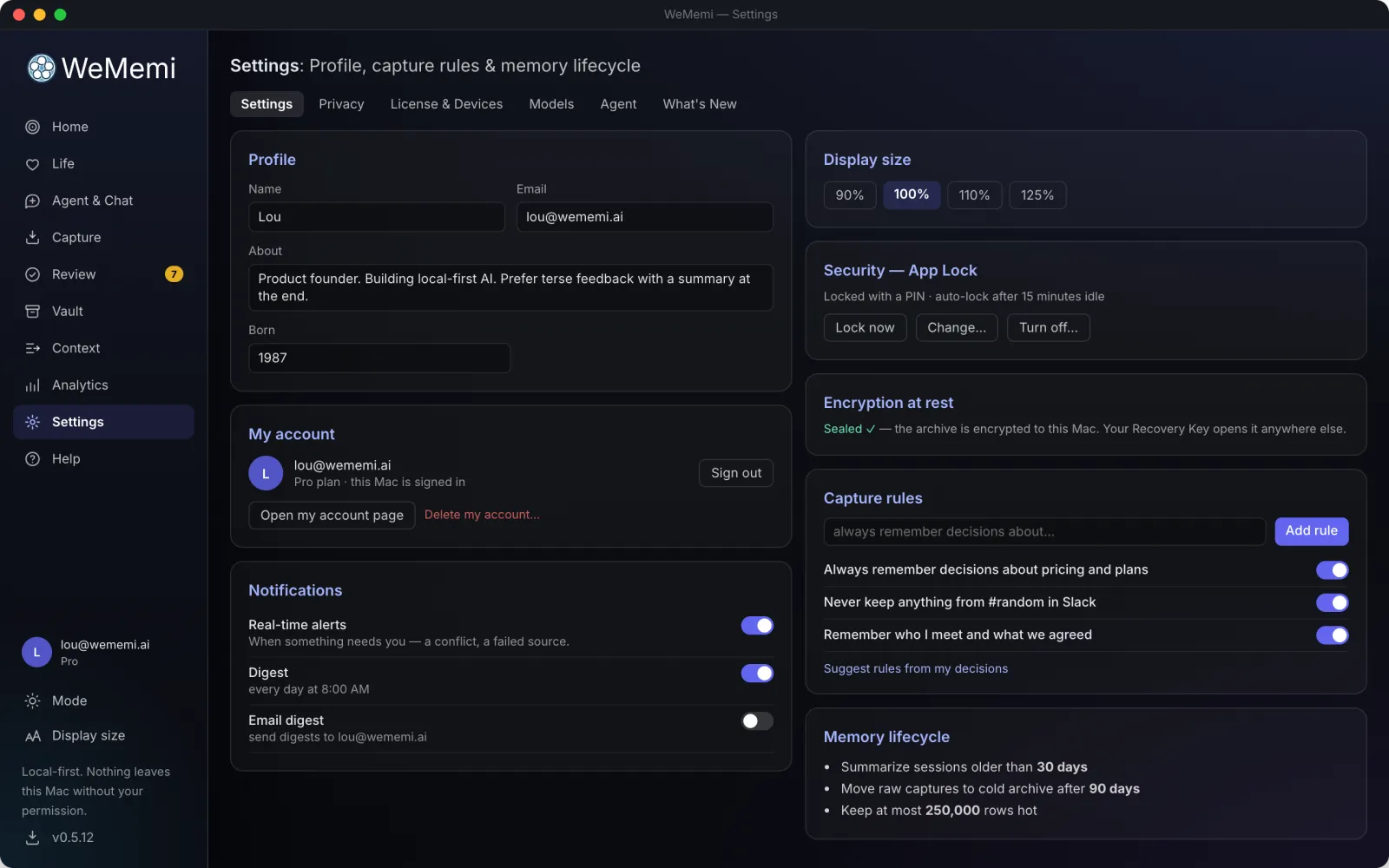The image size is (1389, 868).
Task: Click the L avatar in My account
Action: (x=266, y=473)
